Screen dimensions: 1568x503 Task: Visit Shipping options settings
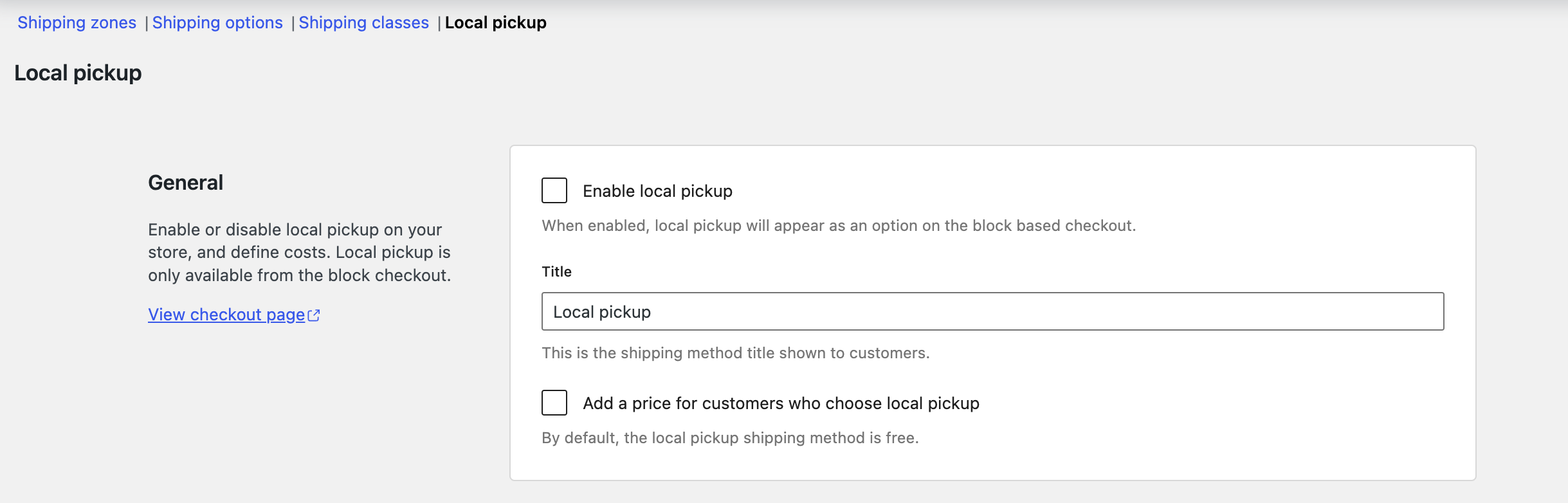(x=219, y=22)
